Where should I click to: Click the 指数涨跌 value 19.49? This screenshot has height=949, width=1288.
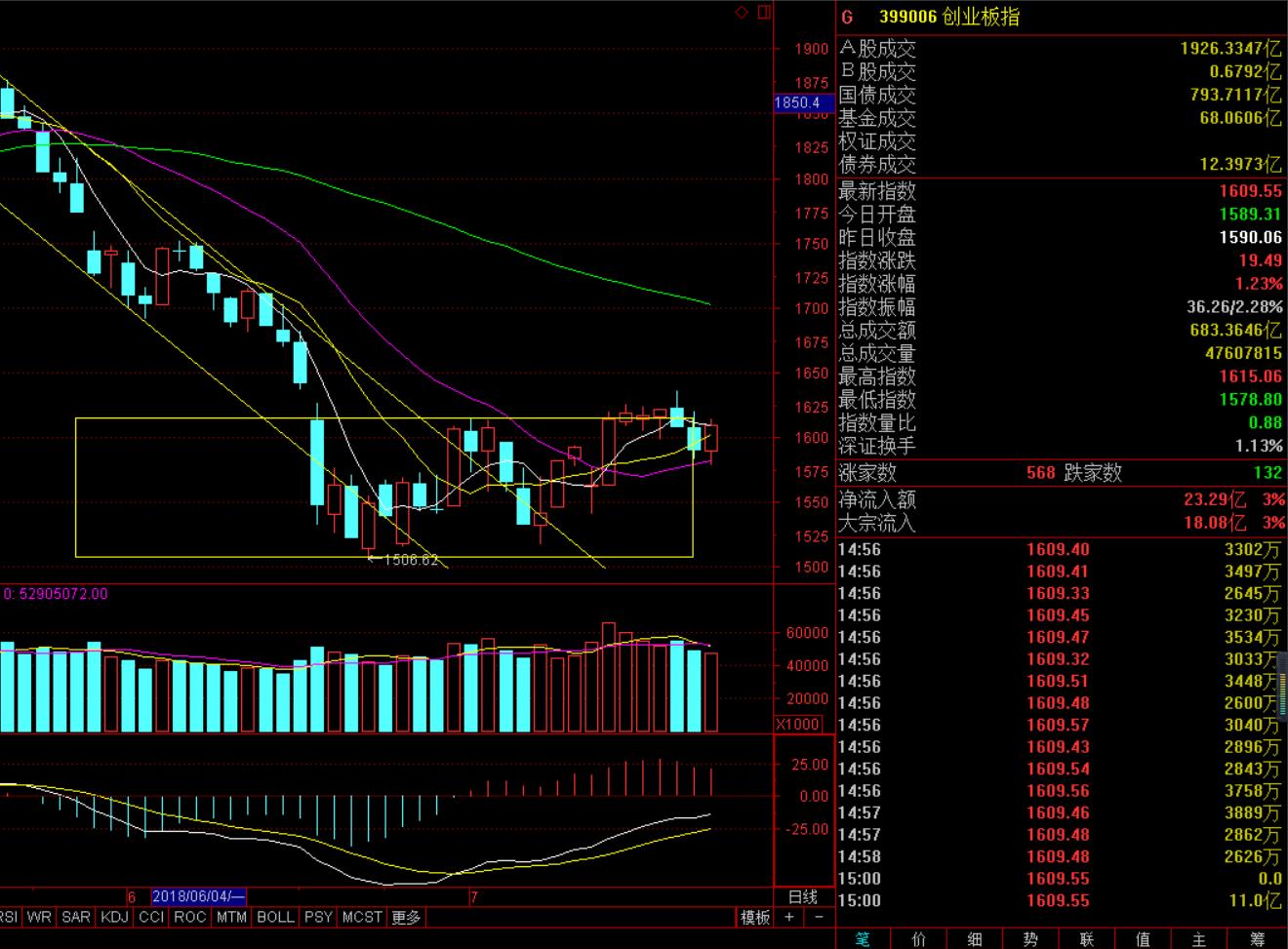pos(1260,260)
